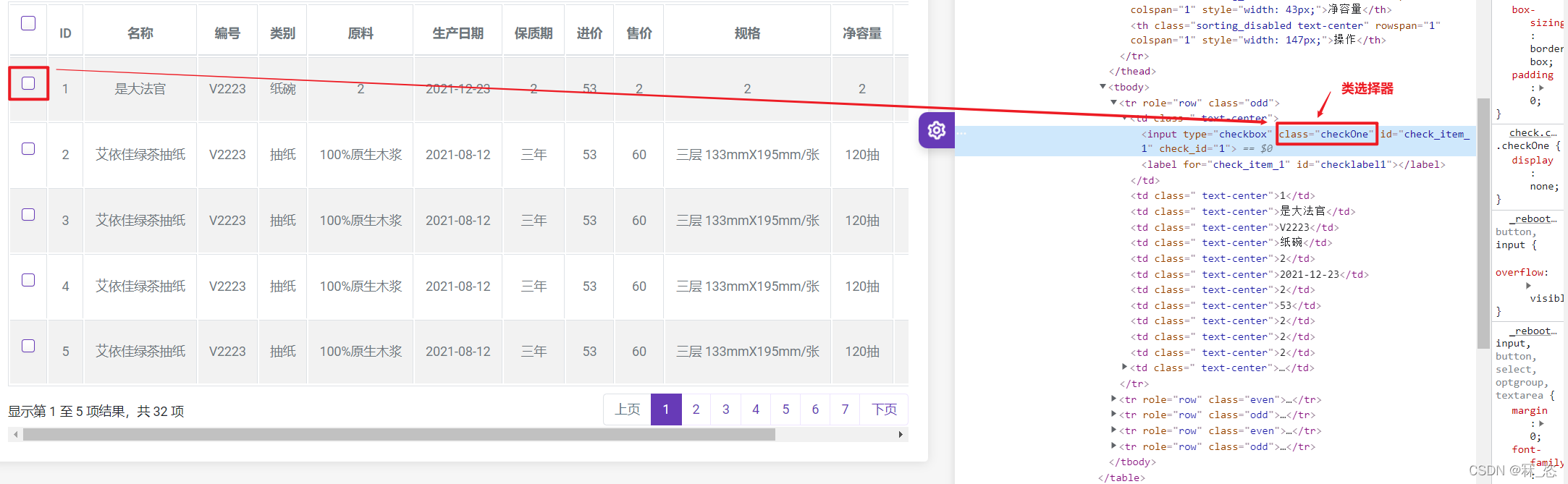Viewport: 1568px width, 484px height.
Task: Click the purple settings gear button
Action: pyautogui.click(x=937, y=130)
